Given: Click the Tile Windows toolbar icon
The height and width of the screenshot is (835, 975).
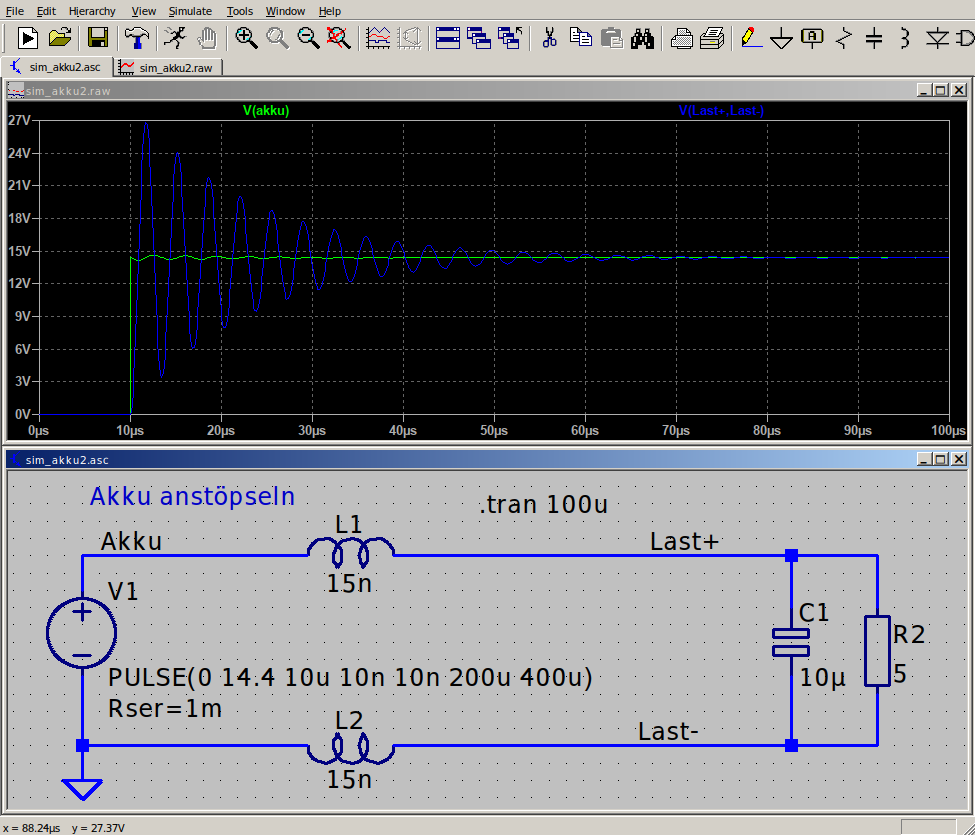Looking at the screenshot, I should click(x=448, y=38).
